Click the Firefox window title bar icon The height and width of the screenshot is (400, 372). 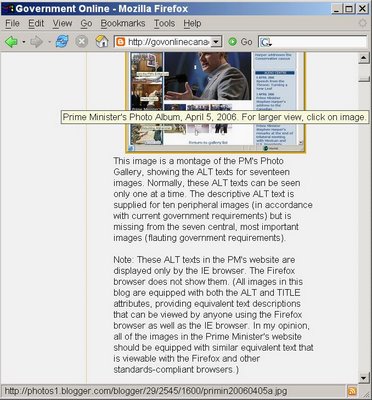pos(7,8)
